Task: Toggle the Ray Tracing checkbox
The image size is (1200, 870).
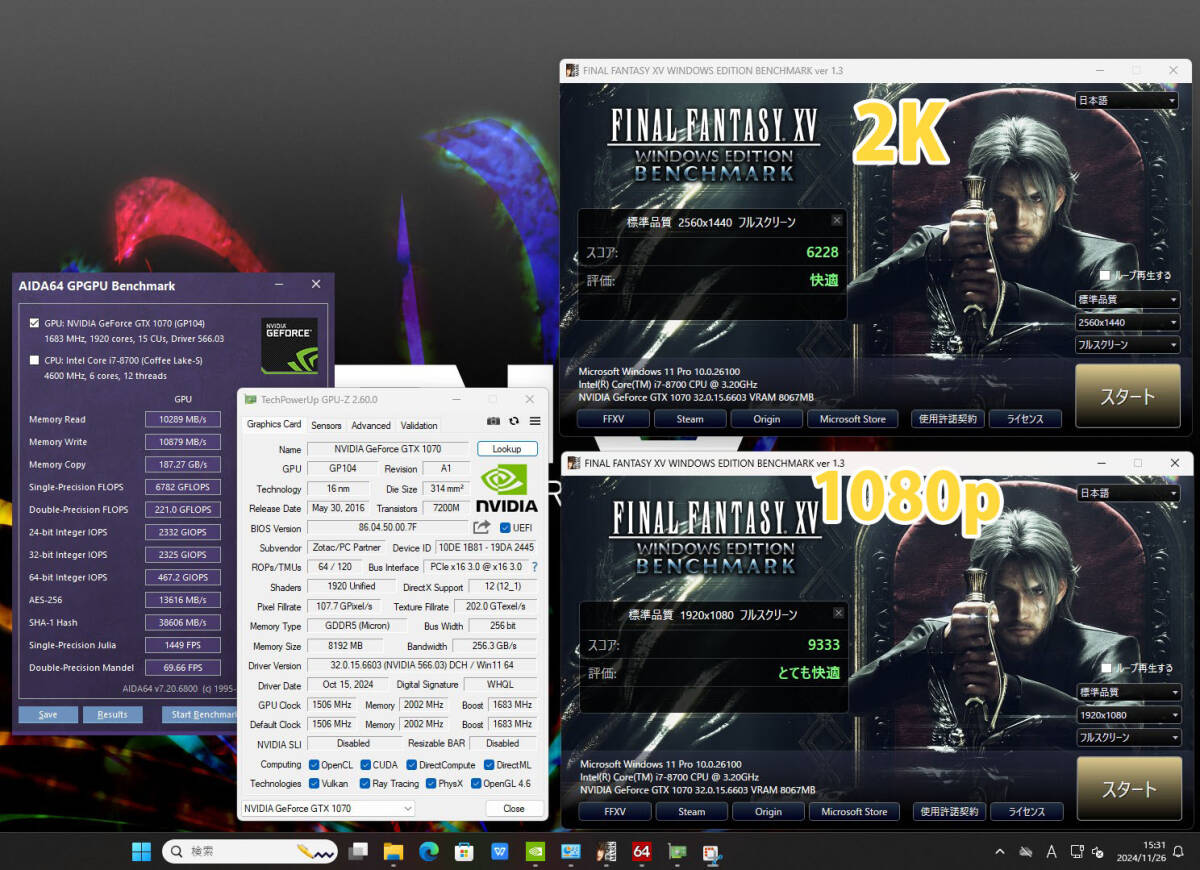Action: pyautogui.click(x=365, y=784)
